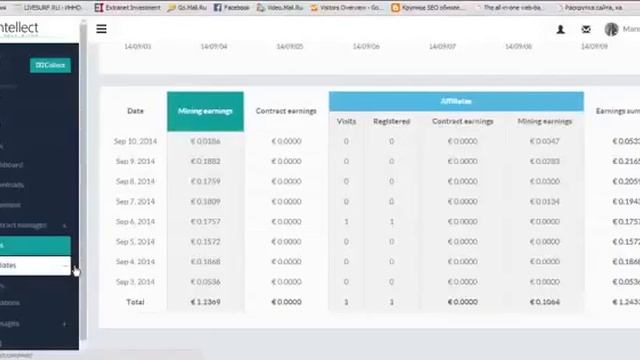Open the envelope messages icon

point(586,29)
